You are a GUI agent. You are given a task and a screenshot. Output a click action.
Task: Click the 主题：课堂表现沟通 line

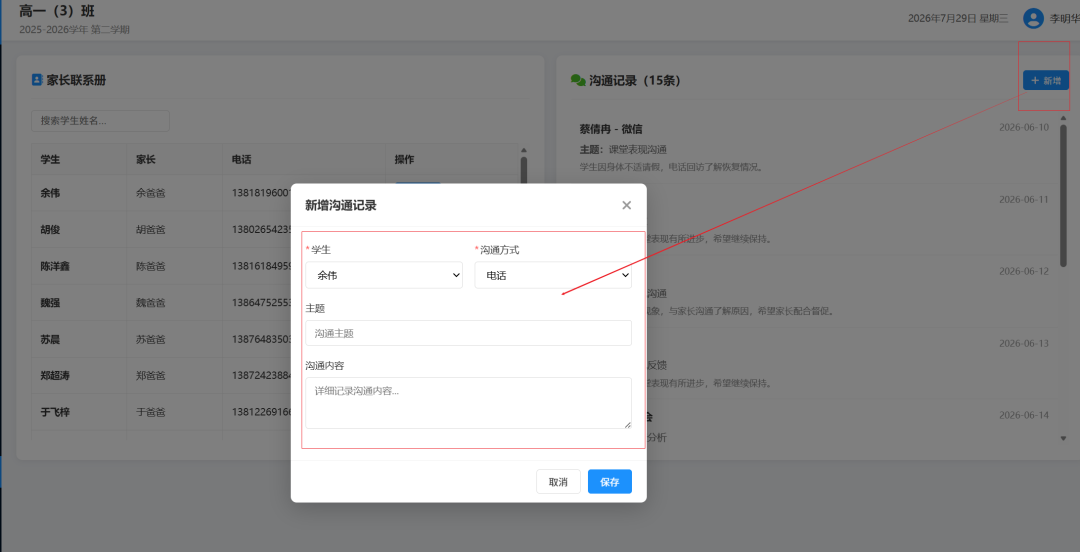click(x=623, y=150)
